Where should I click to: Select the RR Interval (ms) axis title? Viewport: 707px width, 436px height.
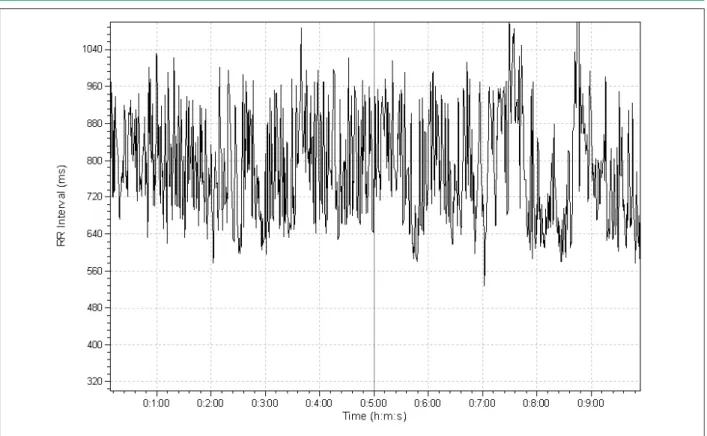61,206
